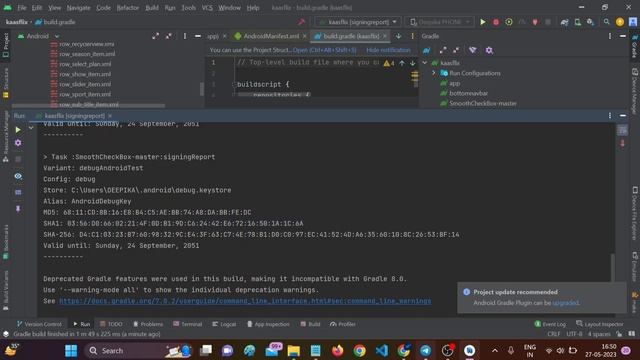This screenshot has width=640, height=360.
Task: Click the Build hammer icon in top toolbar
Action: click(302, 22)
